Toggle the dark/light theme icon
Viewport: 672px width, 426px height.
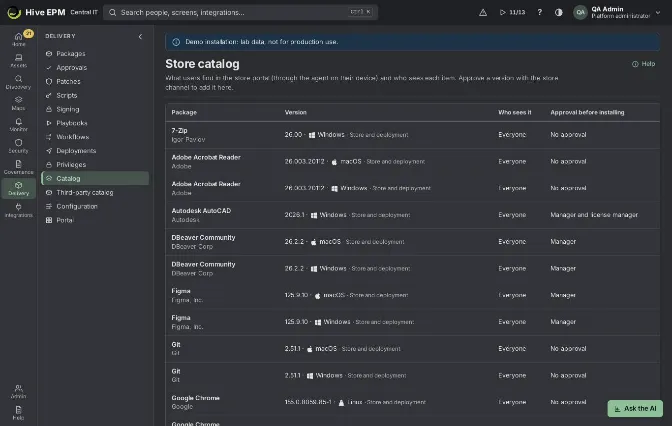[x=558, y=12]
